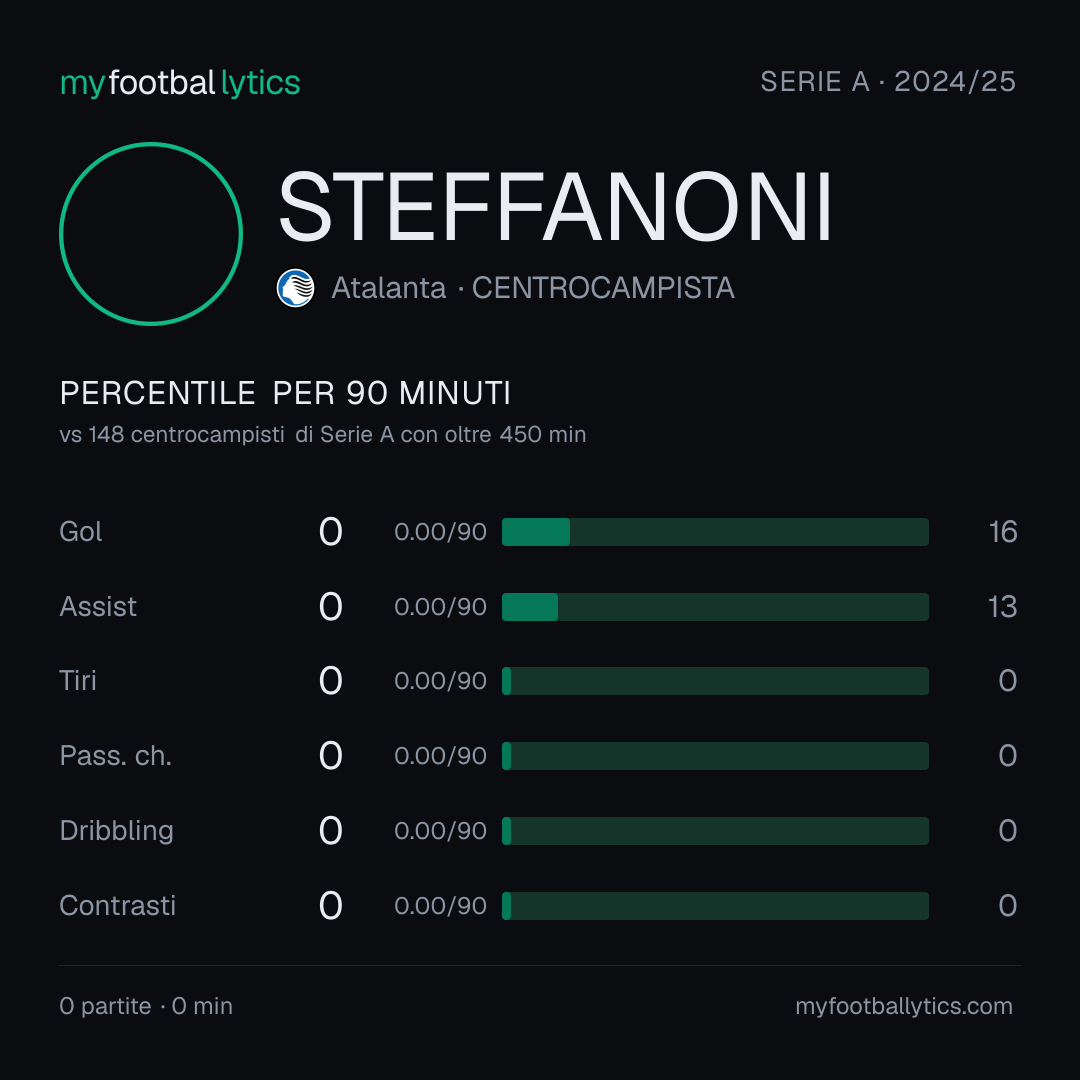1080x1080 pixels.
Task: Click the PERCENTILE PER 90 MINUTI heading
Action: click(285, 393)
